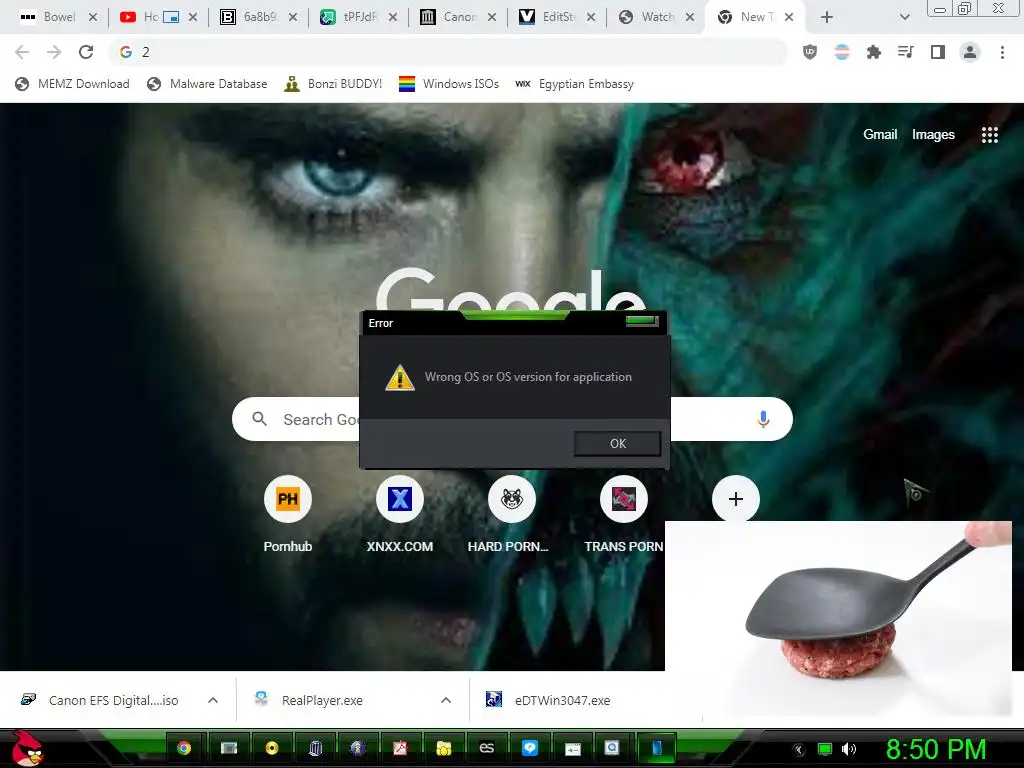
Task: Open the tab search dropdown chevron
Action: click(904, 18)
